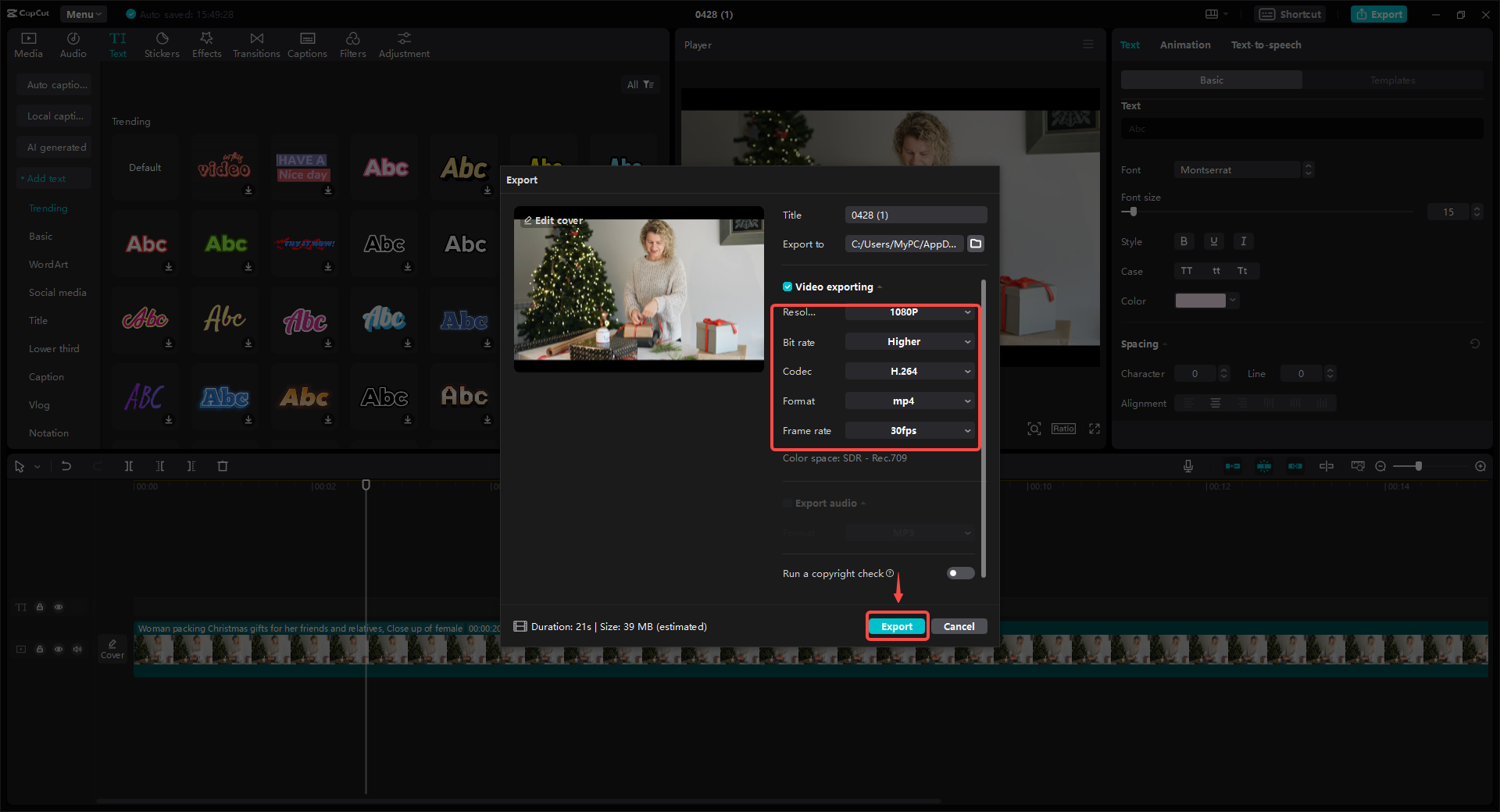Open the Audio panel tab
This screenshot has height=812, width=1500.
73,45
